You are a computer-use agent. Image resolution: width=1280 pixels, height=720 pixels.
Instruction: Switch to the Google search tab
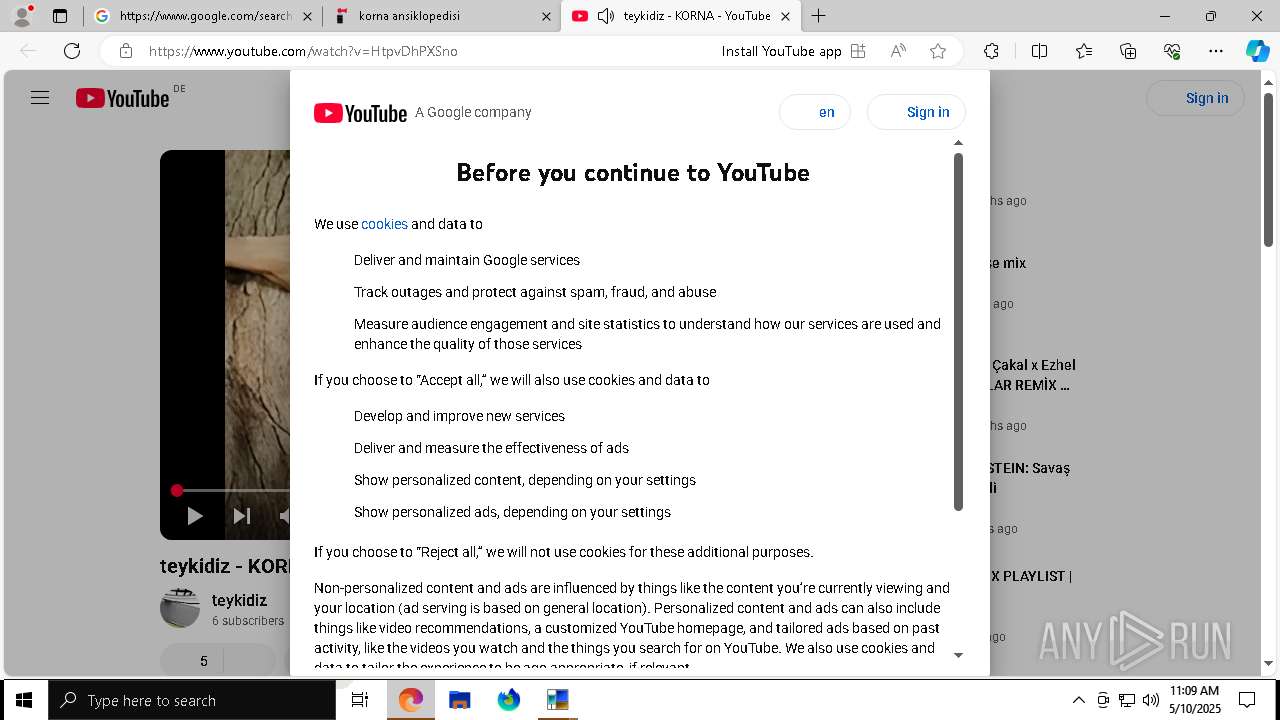pos(204,16)
